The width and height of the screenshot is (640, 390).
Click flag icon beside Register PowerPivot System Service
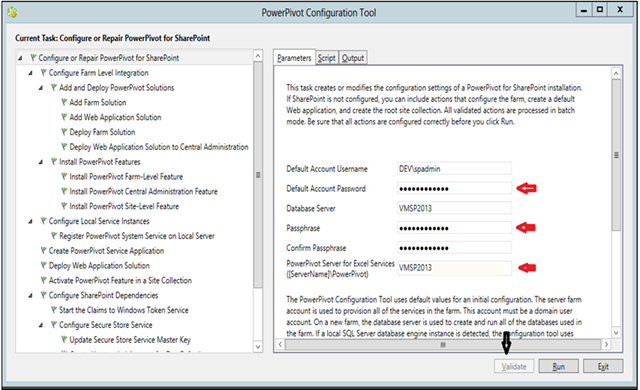pos(54,235)
